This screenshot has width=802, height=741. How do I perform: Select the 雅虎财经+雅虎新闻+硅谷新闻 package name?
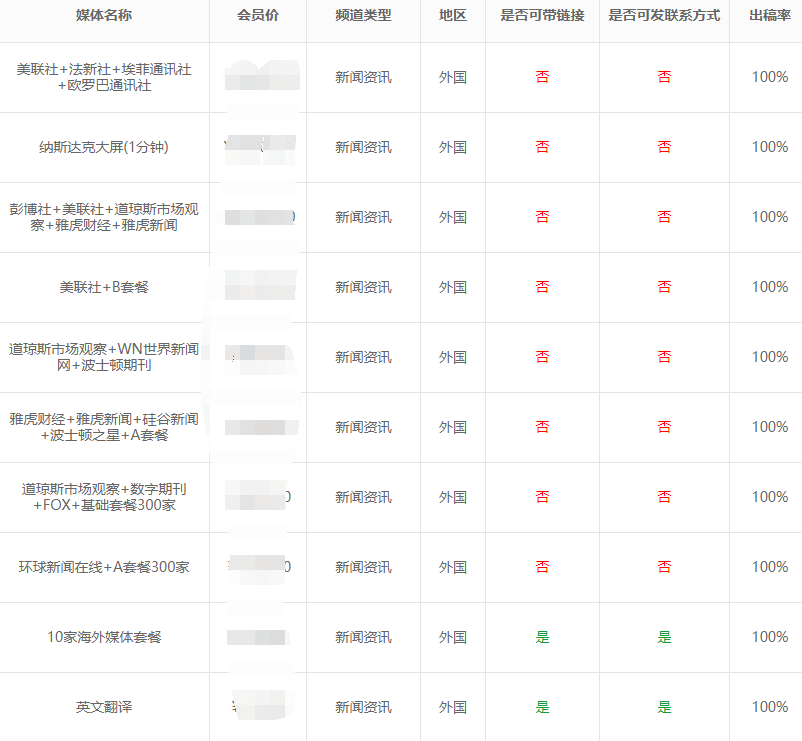104,427
